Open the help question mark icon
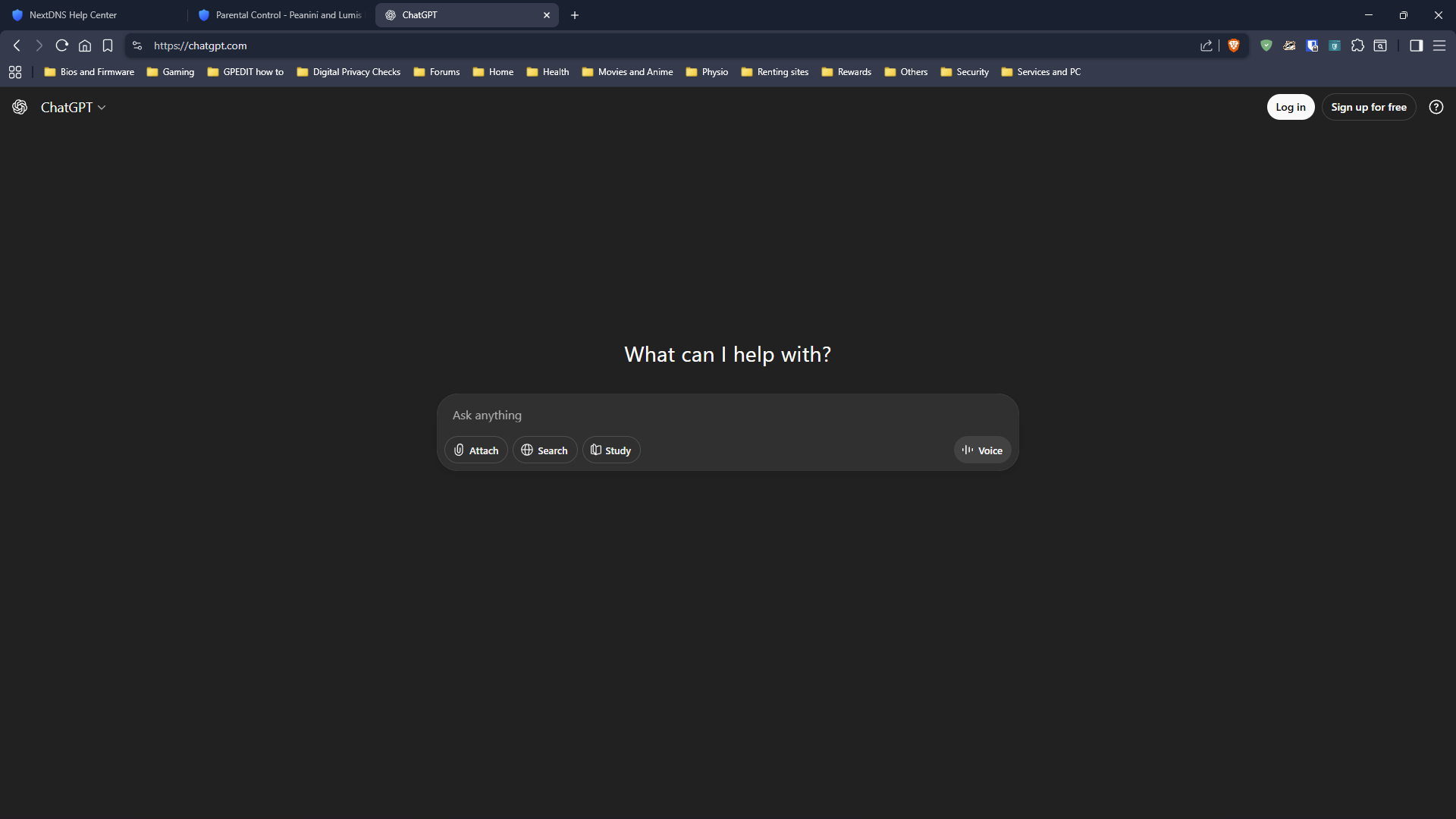Image resolution: width=1456 pixels, height=819 pixels. [x=1436, y=107]
